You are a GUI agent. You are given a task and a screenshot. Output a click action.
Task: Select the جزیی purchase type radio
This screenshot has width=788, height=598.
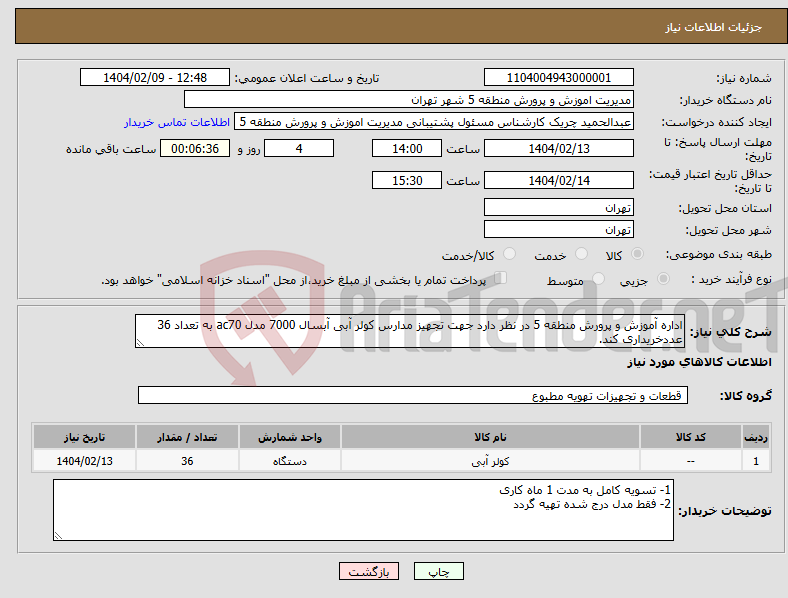pos(663,279)
